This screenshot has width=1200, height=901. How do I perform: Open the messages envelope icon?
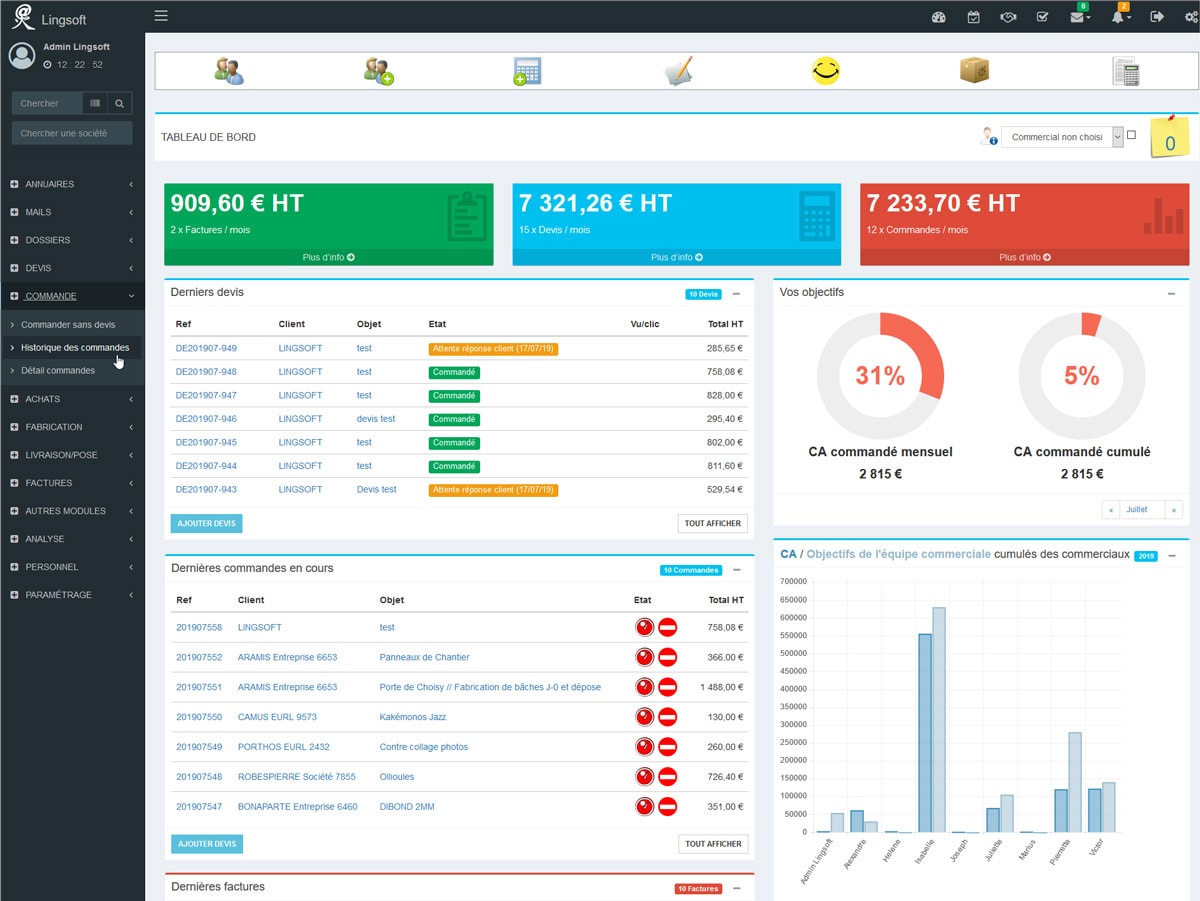coord(1078,17)
